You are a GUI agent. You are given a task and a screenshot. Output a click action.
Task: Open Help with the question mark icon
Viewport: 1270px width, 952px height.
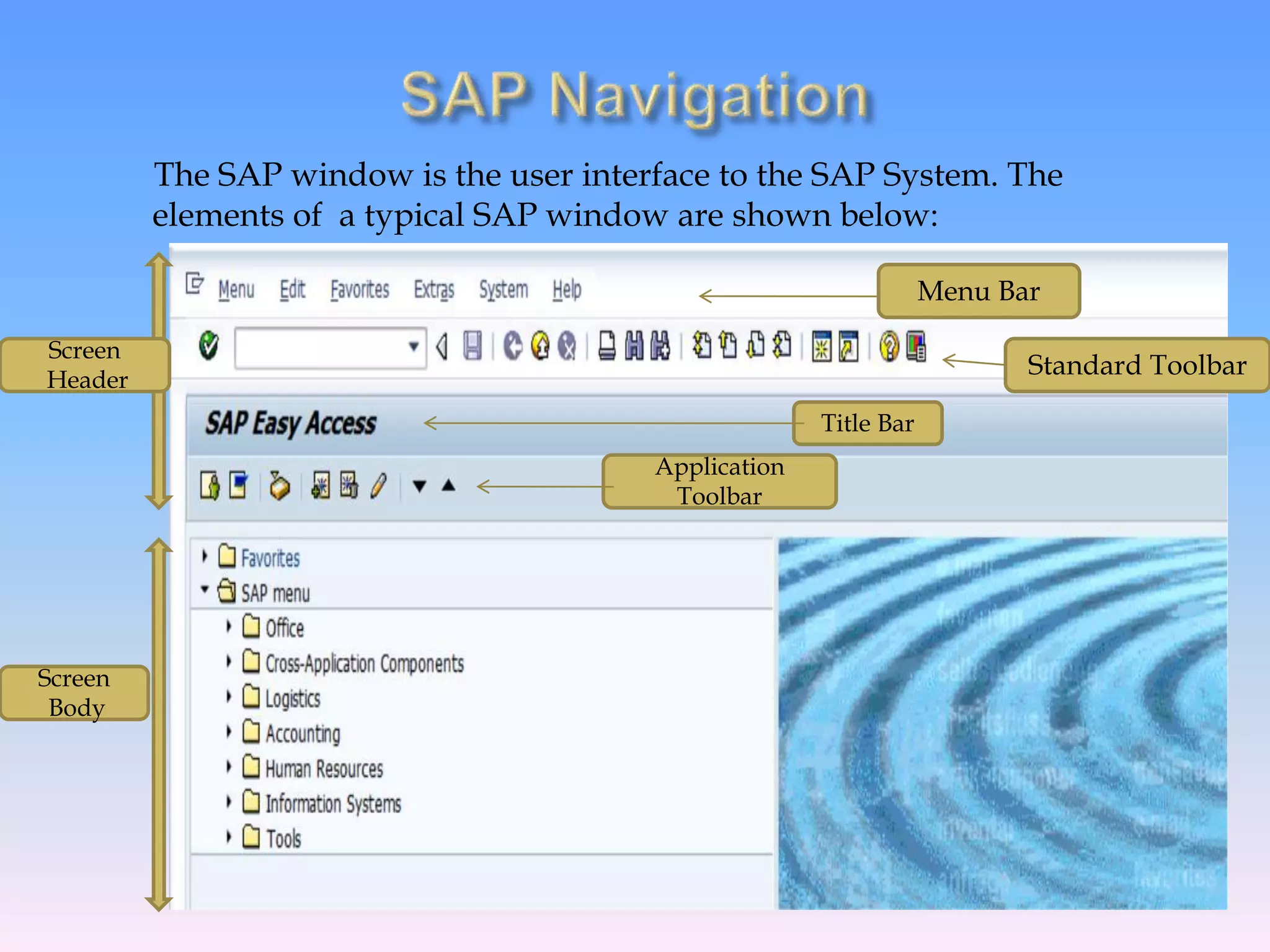pyautogui.click(x=889, y=346)
